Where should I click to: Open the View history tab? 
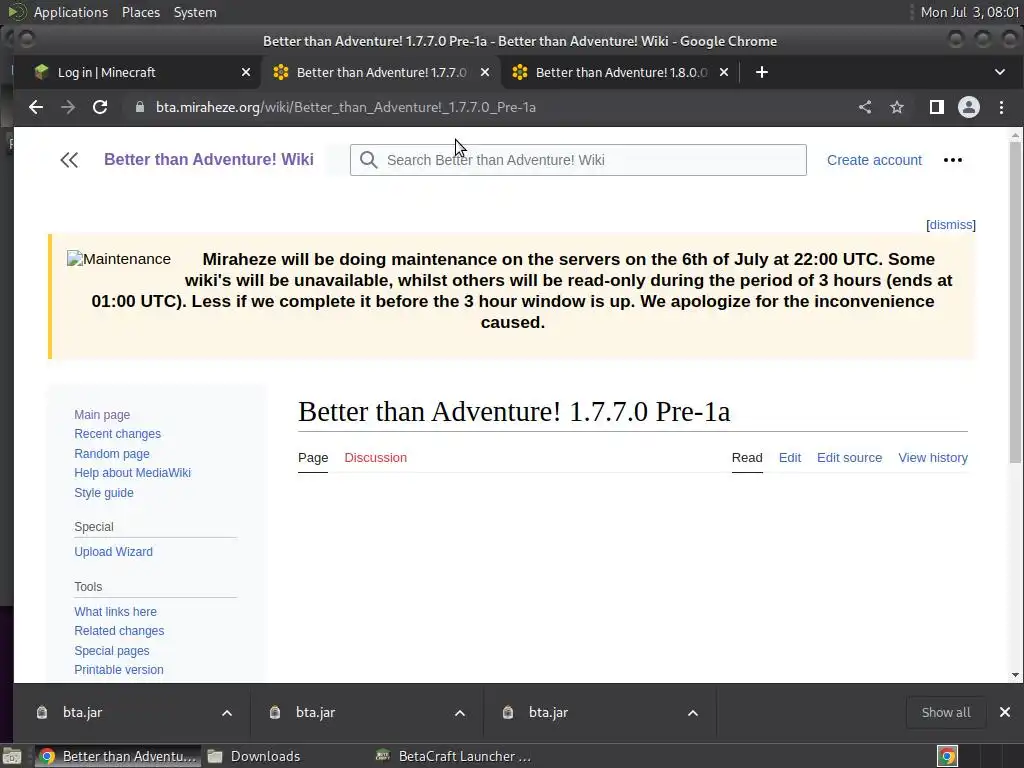click(933, 458)
